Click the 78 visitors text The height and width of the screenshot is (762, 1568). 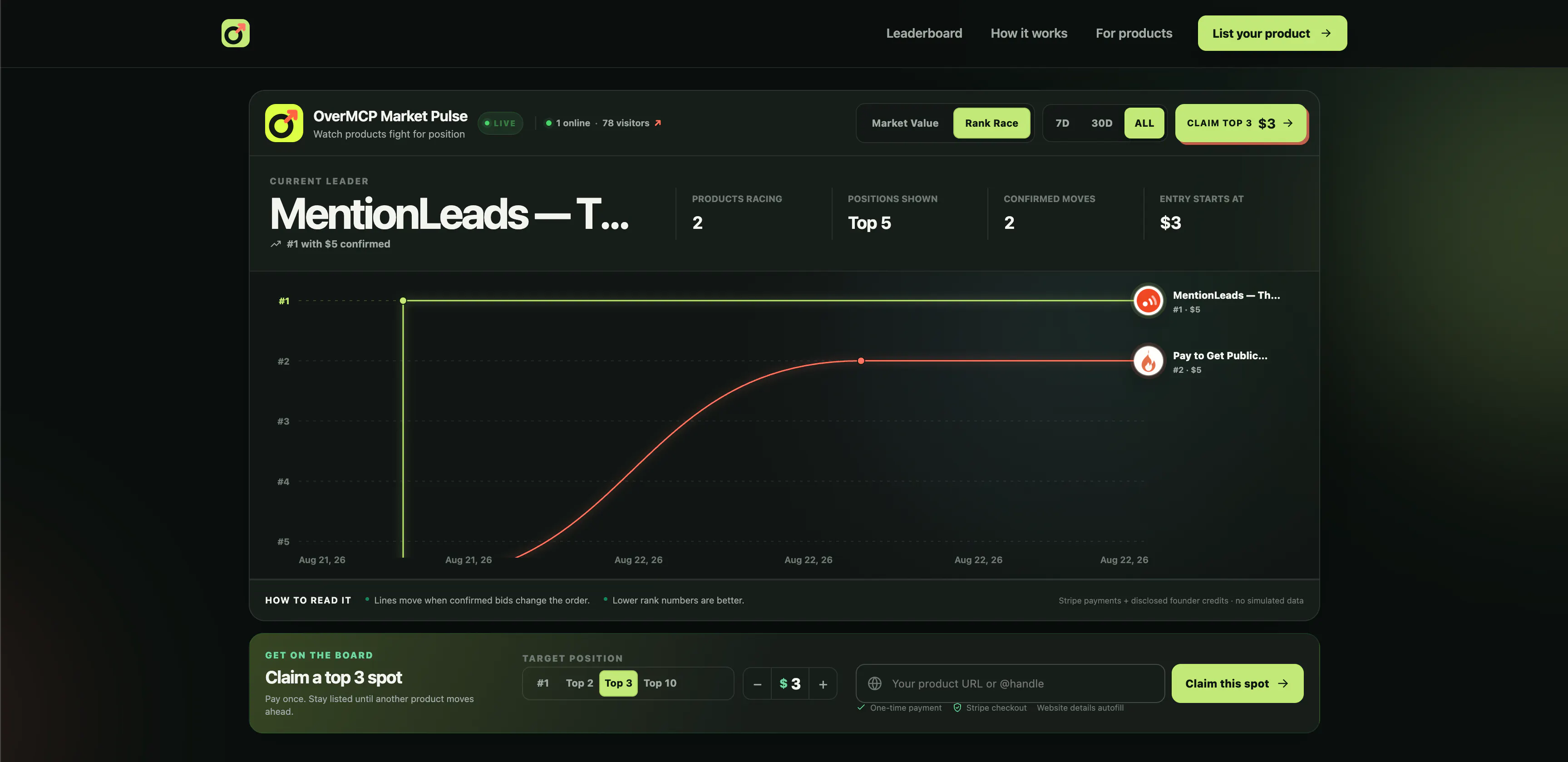(625, 123)
